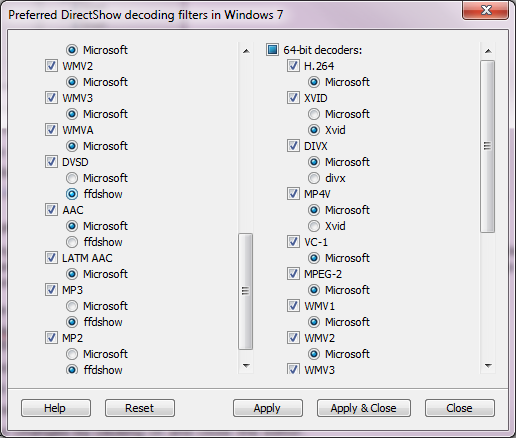The height and width of the screenshot is (438, 516).
Task: Toggle the MP4V checkbox
Action: 293,194
